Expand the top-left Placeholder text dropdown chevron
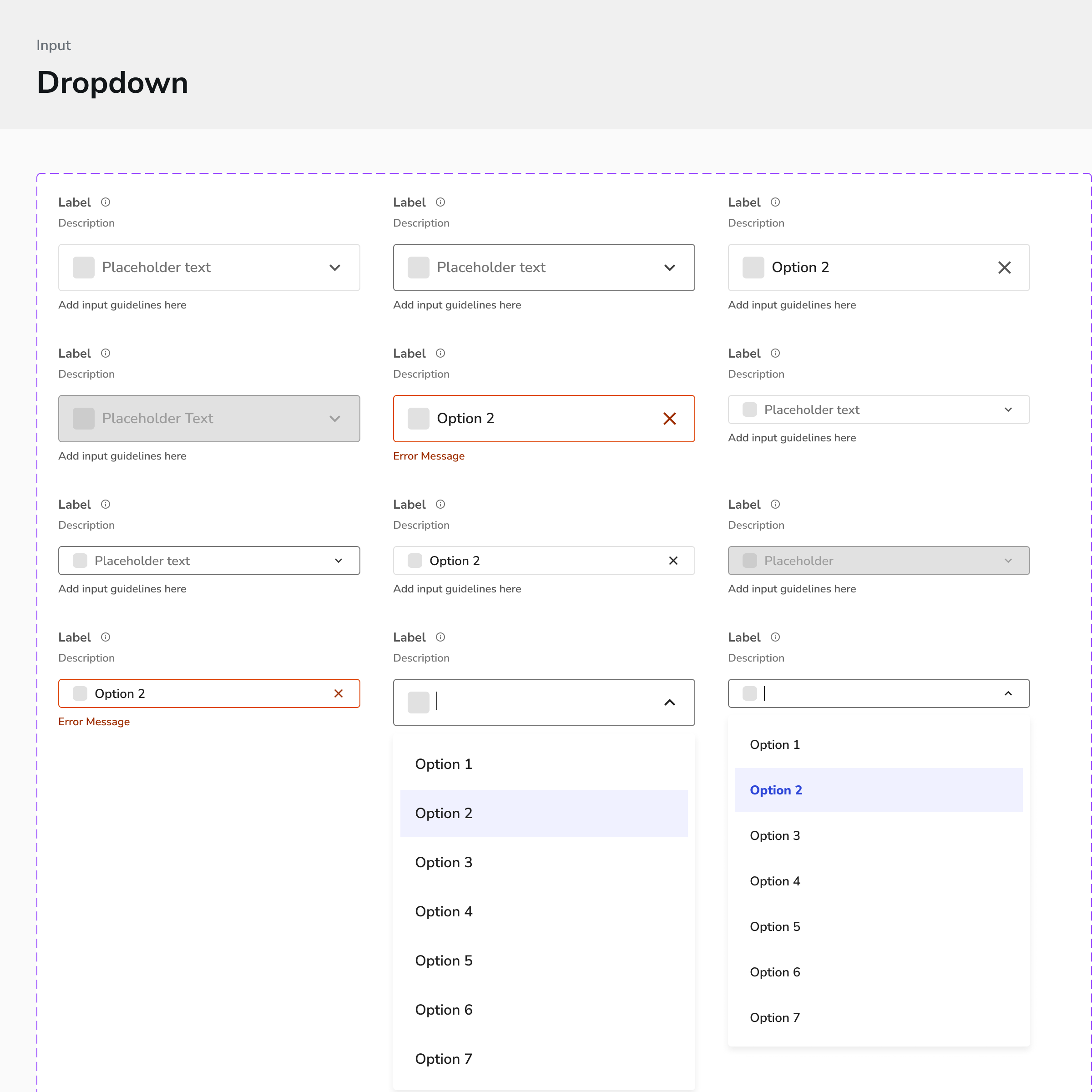 pyautogui.click(x=335, y=268)
